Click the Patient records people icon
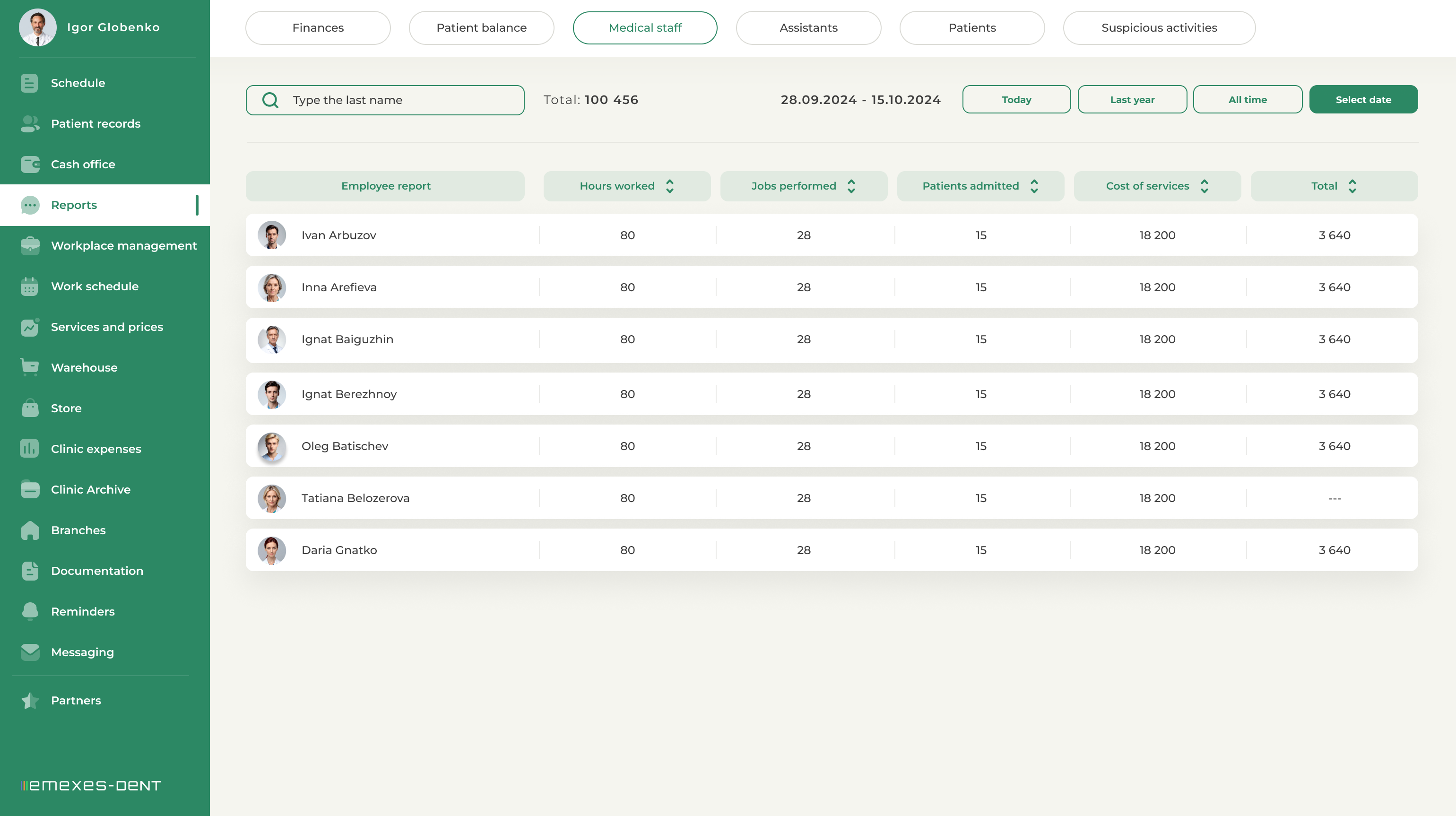Viewport: 1456px width, 816px height. [29, 124]
